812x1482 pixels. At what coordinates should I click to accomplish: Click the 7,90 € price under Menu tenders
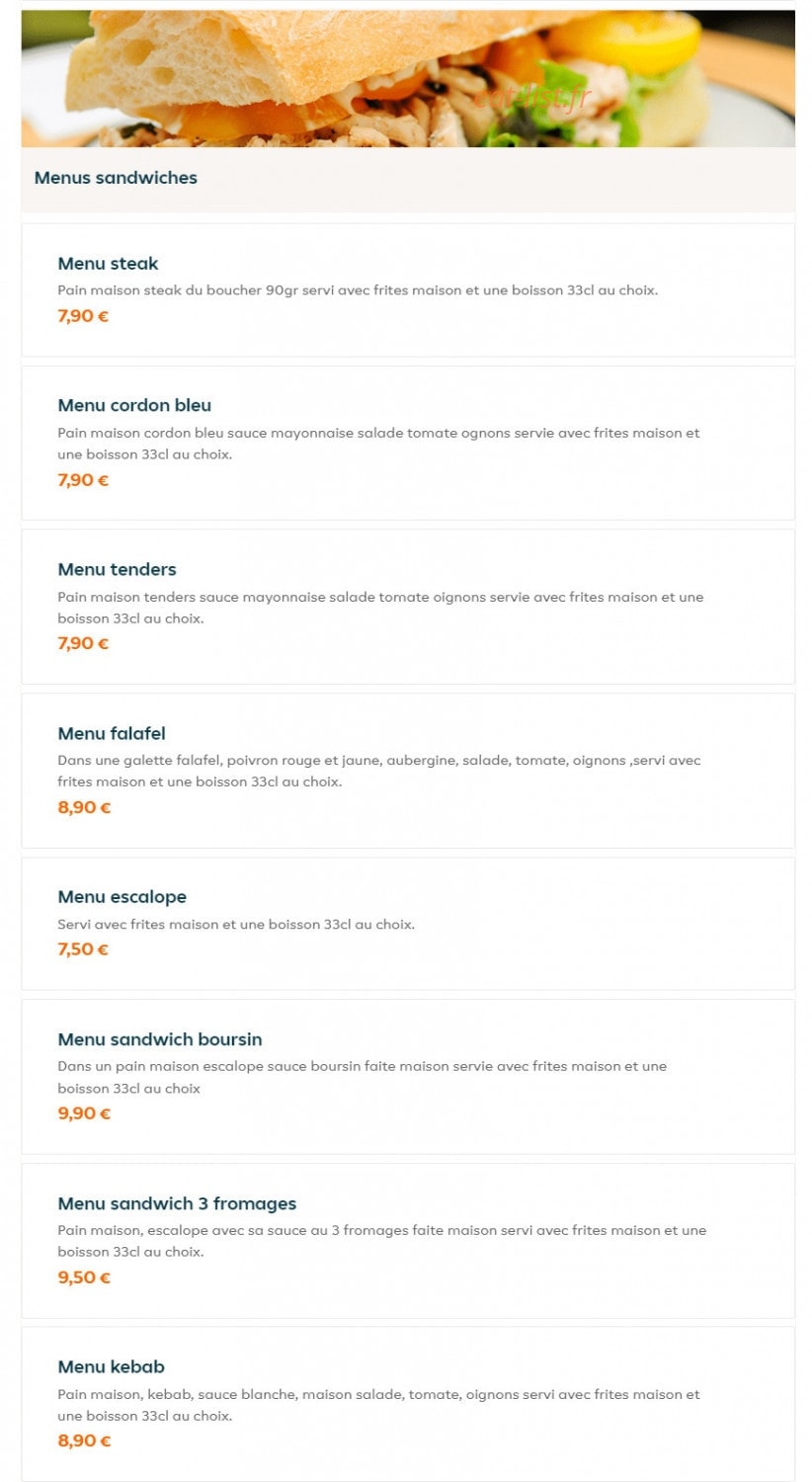pyautogui.click(x=83, y=643)
